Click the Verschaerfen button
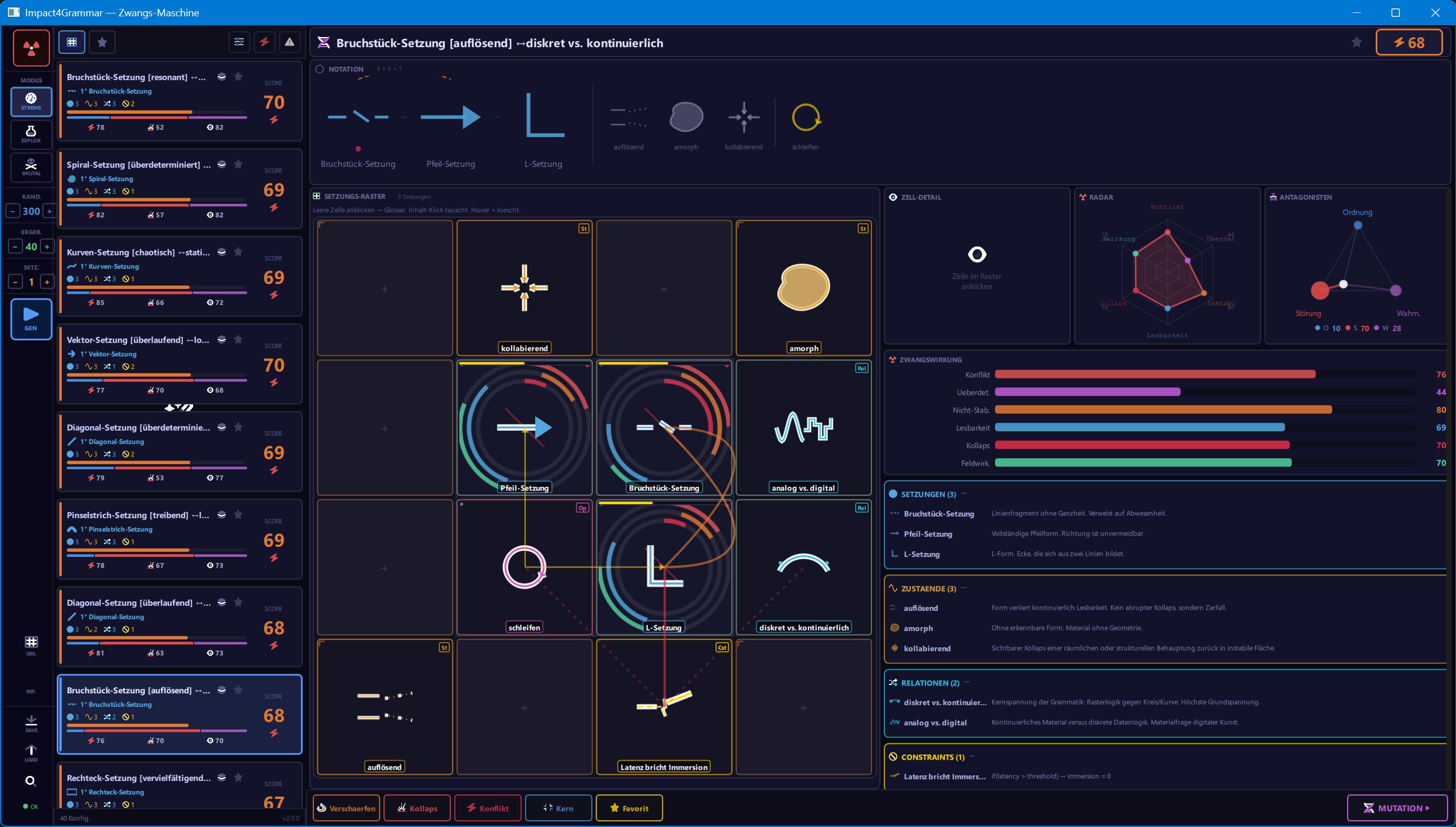This screenshot has width=1456, height=827. click(346, 808)
